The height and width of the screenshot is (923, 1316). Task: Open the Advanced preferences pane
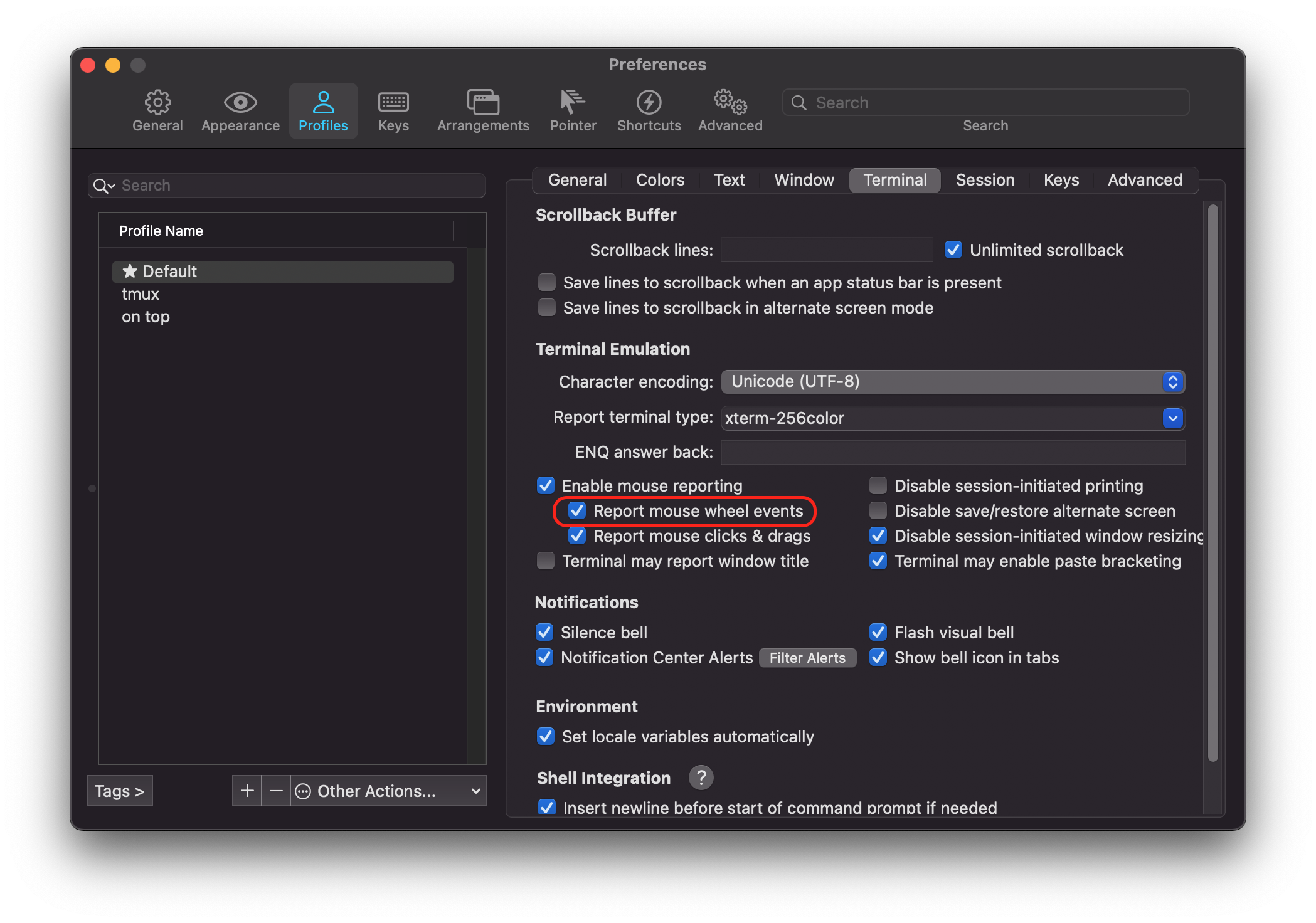(x=730, y=110)
